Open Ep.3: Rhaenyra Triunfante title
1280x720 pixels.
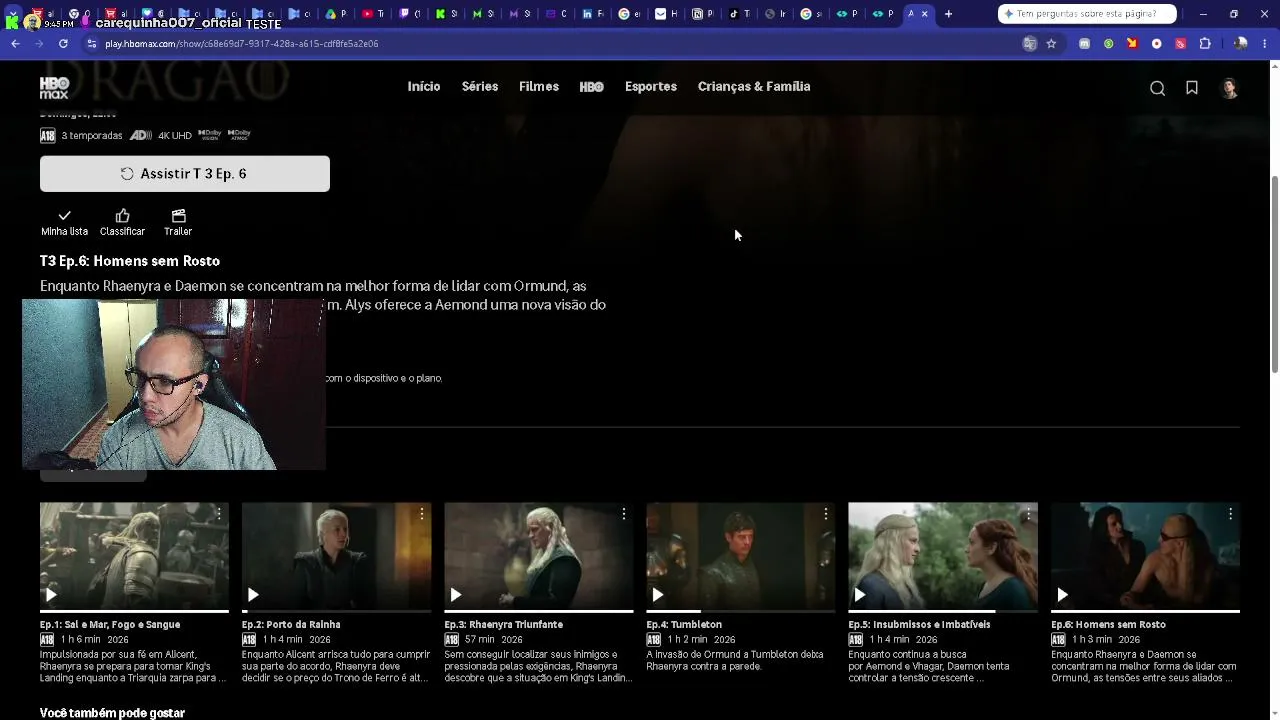pyautogui.click(x=504, y=625)
